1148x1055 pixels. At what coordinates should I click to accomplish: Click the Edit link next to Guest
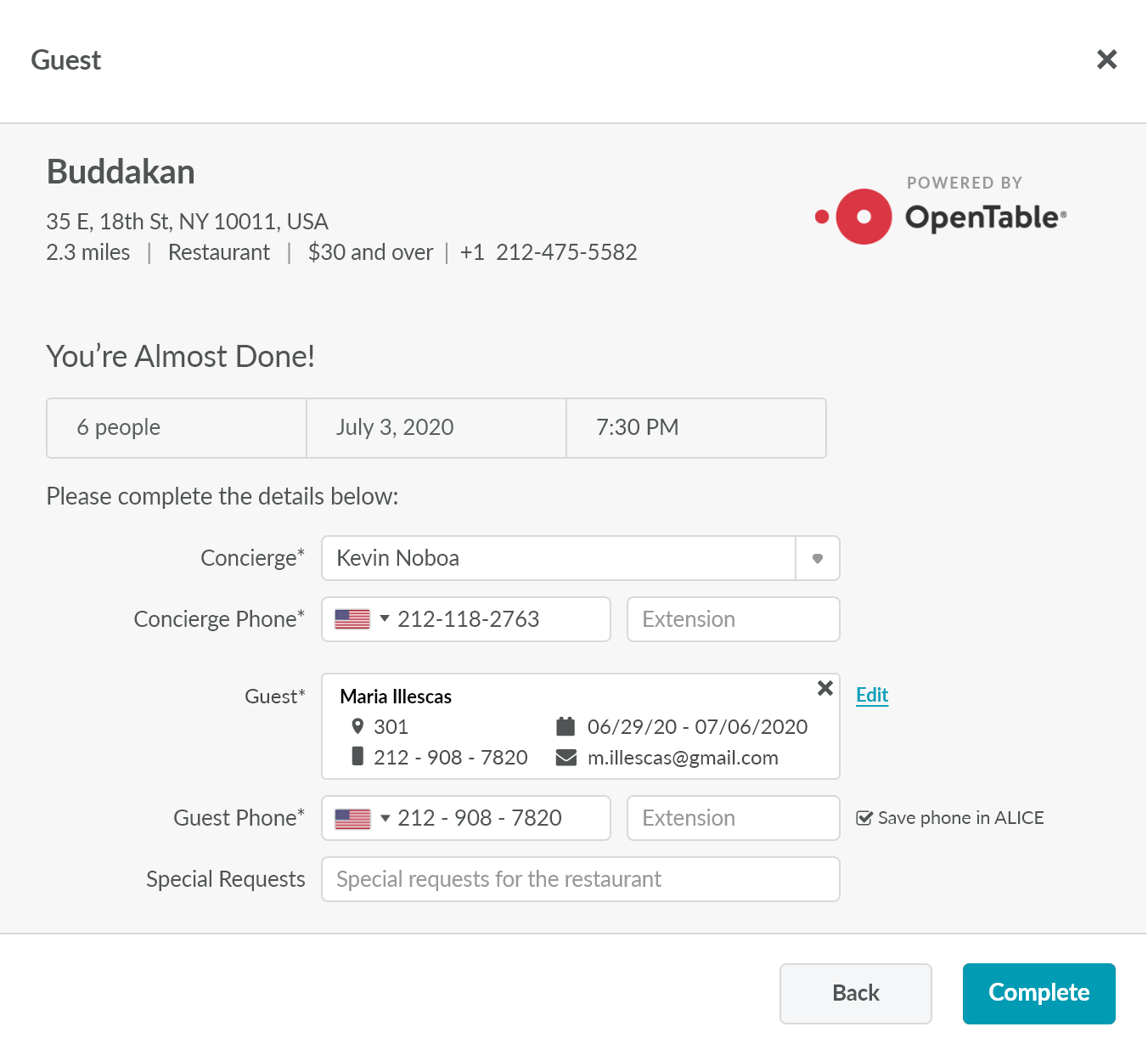pos(872,695)
